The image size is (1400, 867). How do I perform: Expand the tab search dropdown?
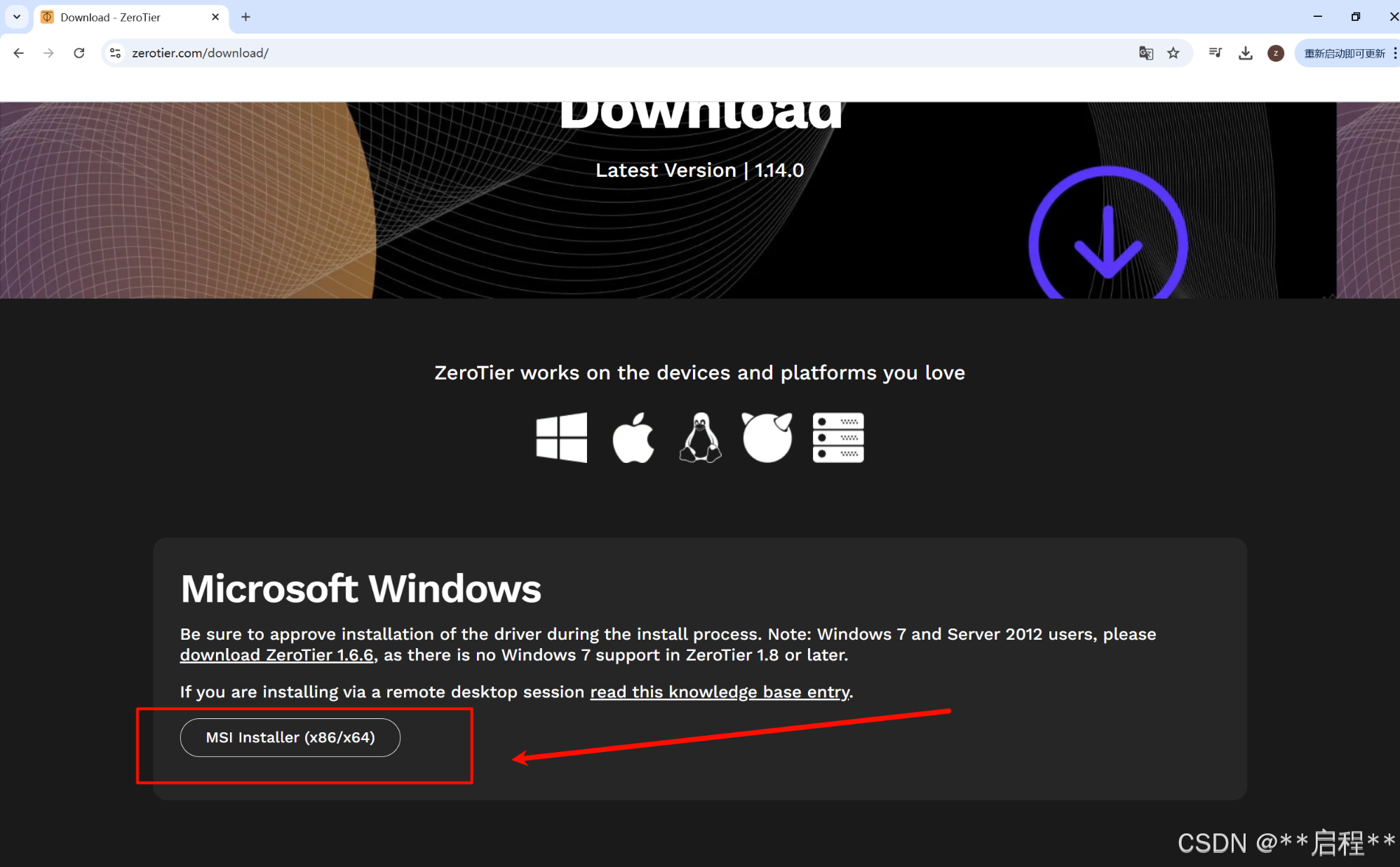coord(17,17)
